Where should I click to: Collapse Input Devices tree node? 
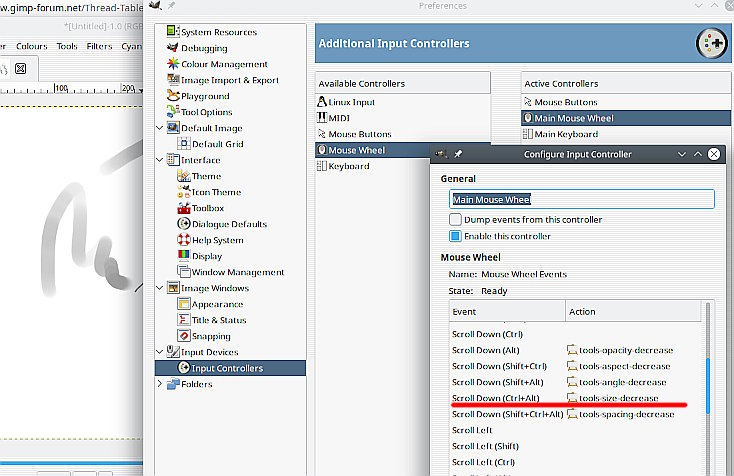coord(160,352)
